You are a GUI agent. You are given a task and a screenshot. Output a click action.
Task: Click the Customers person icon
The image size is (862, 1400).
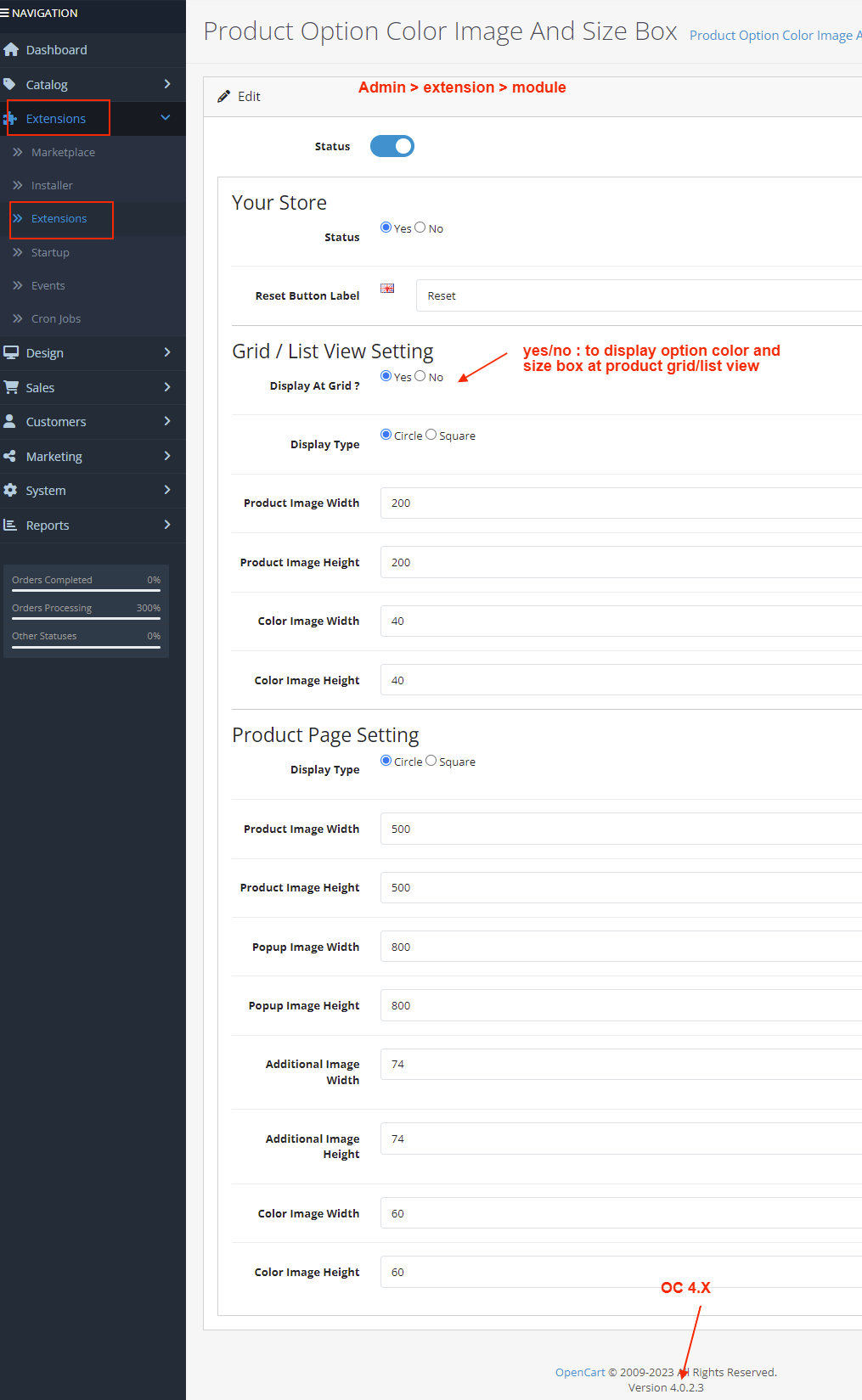point(10,421)
